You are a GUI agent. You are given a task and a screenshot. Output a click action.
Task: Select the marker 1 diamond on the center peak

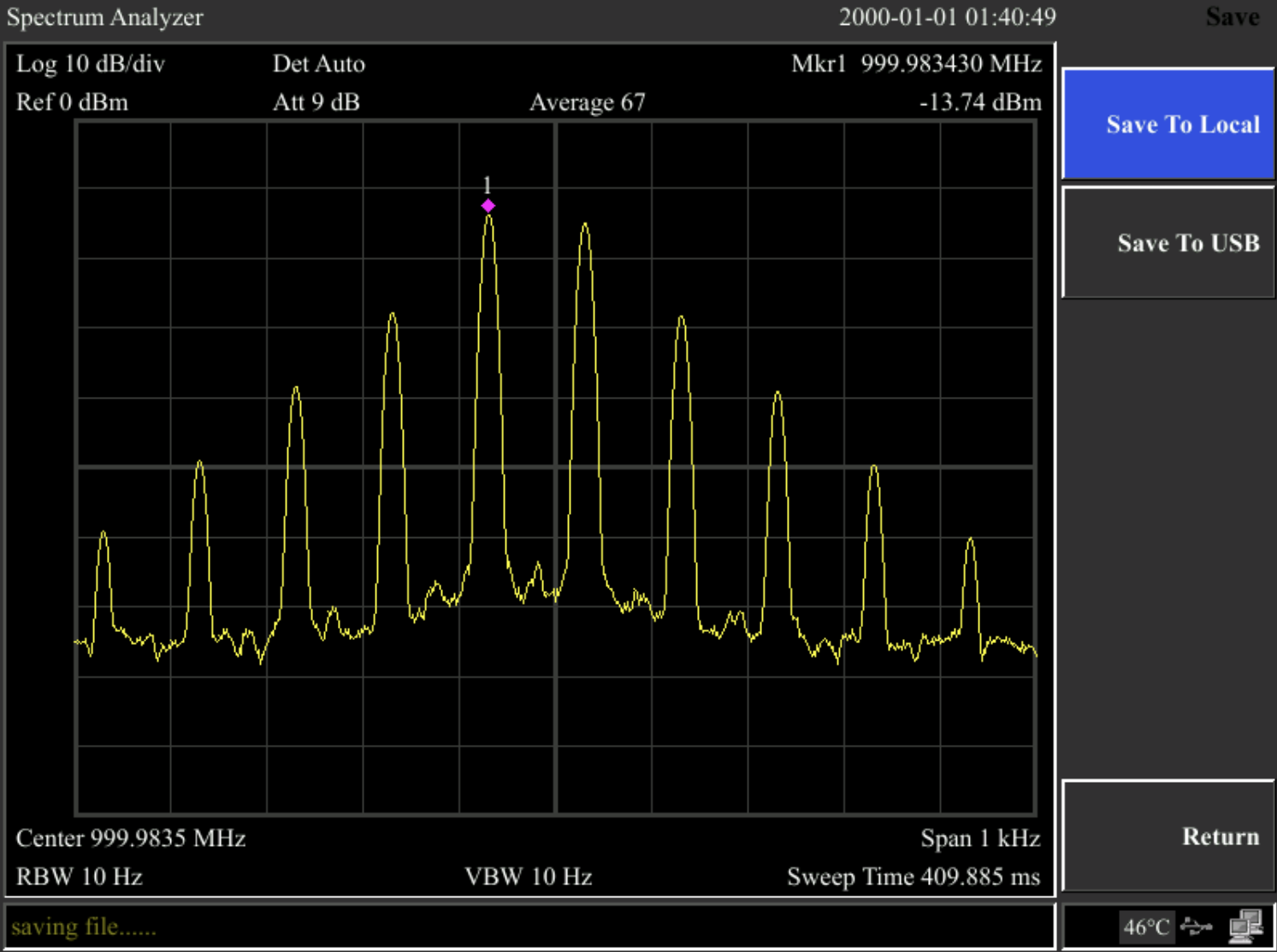coord(488,205)
